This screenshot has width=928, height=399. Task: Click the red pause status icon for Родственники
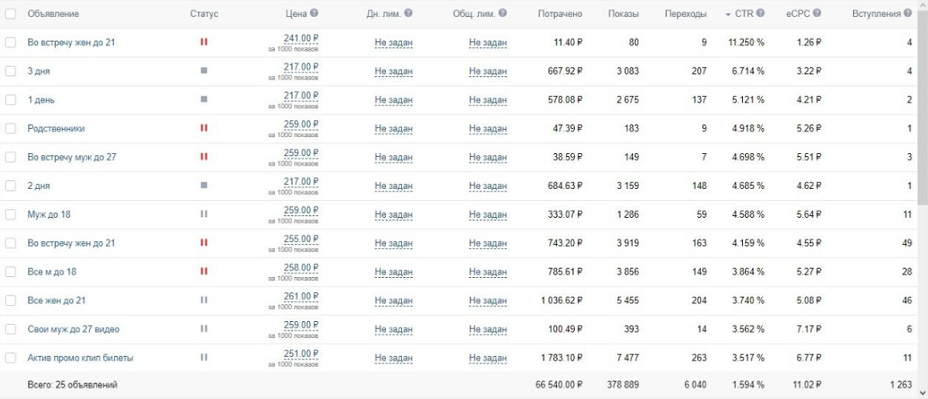click(x=204, y=128)
